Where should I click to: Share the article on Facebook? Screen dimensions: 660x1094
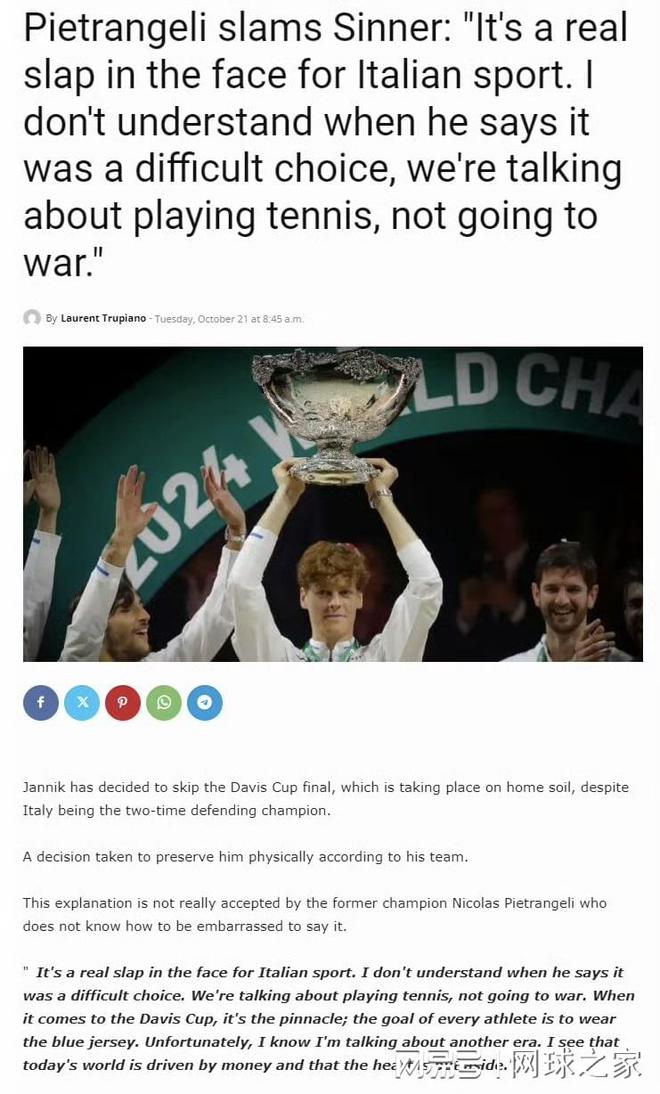[40, 703]
